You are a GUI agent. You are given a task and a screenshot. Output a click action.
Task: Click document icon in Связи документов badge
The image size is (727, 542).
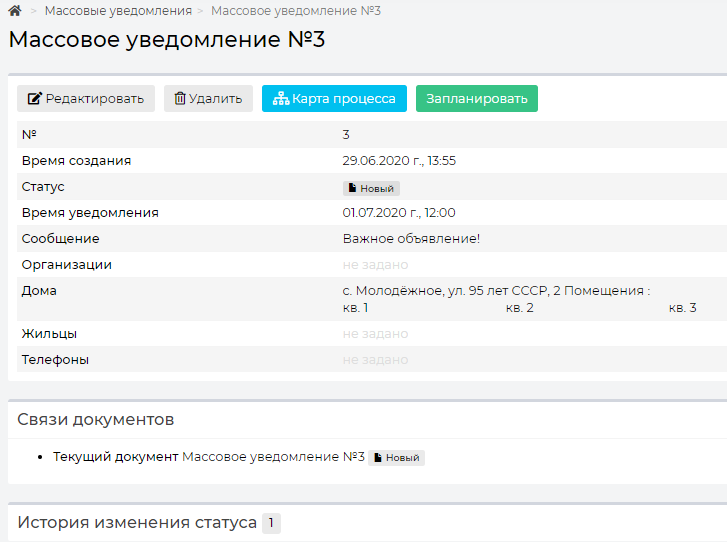coord(378,458)
